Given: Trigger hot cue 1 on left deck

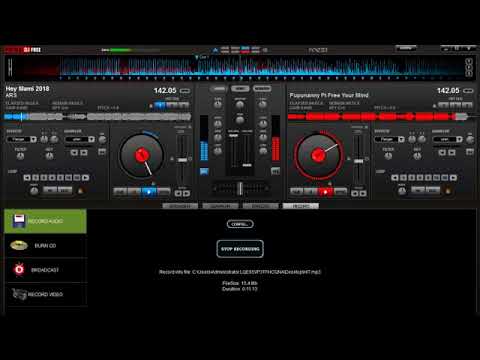Looking at the screenshot, I should point(160,105).
